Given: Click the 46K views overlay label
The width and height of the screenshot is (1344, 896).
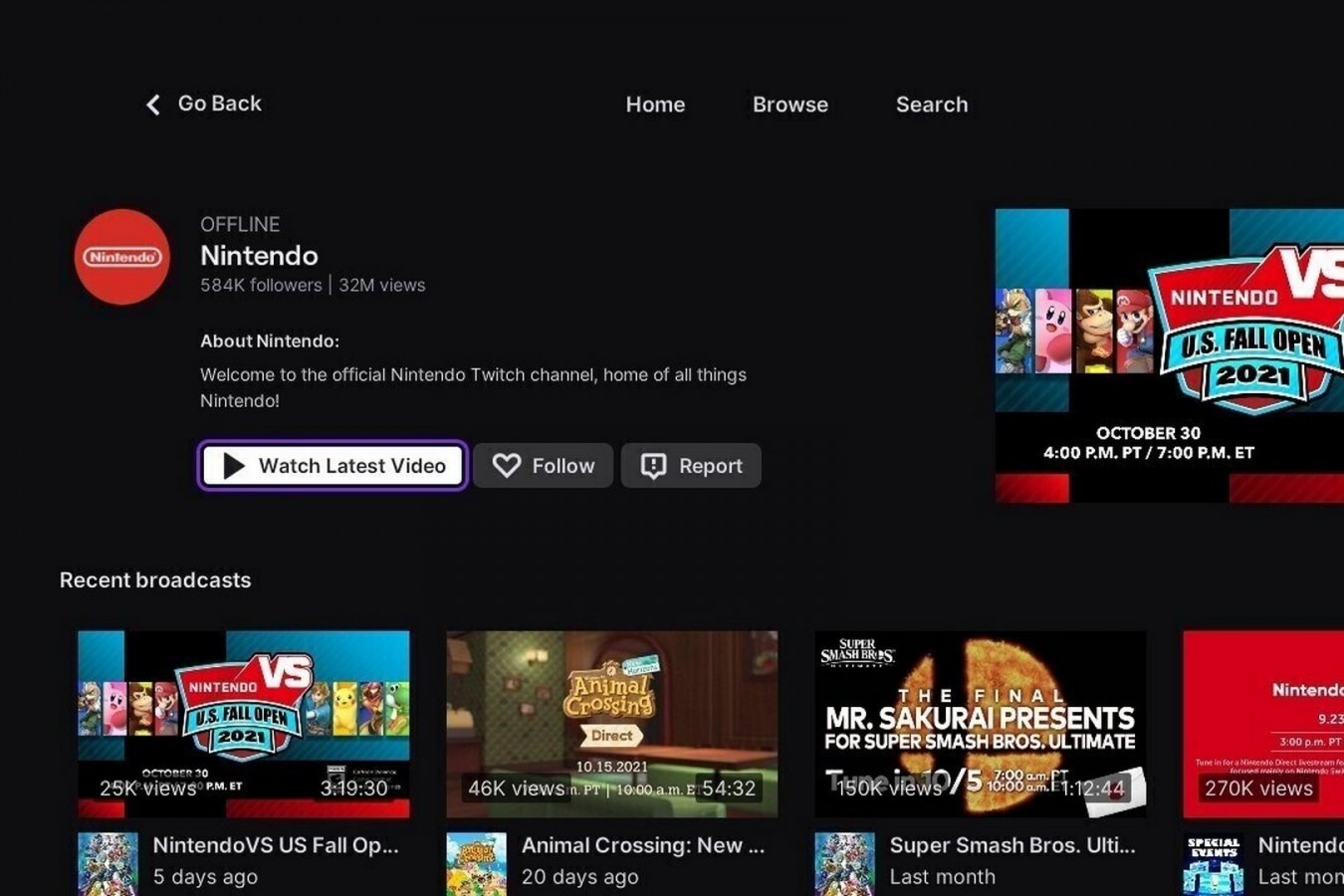Looking at the screenshot, I should (516, 788).
